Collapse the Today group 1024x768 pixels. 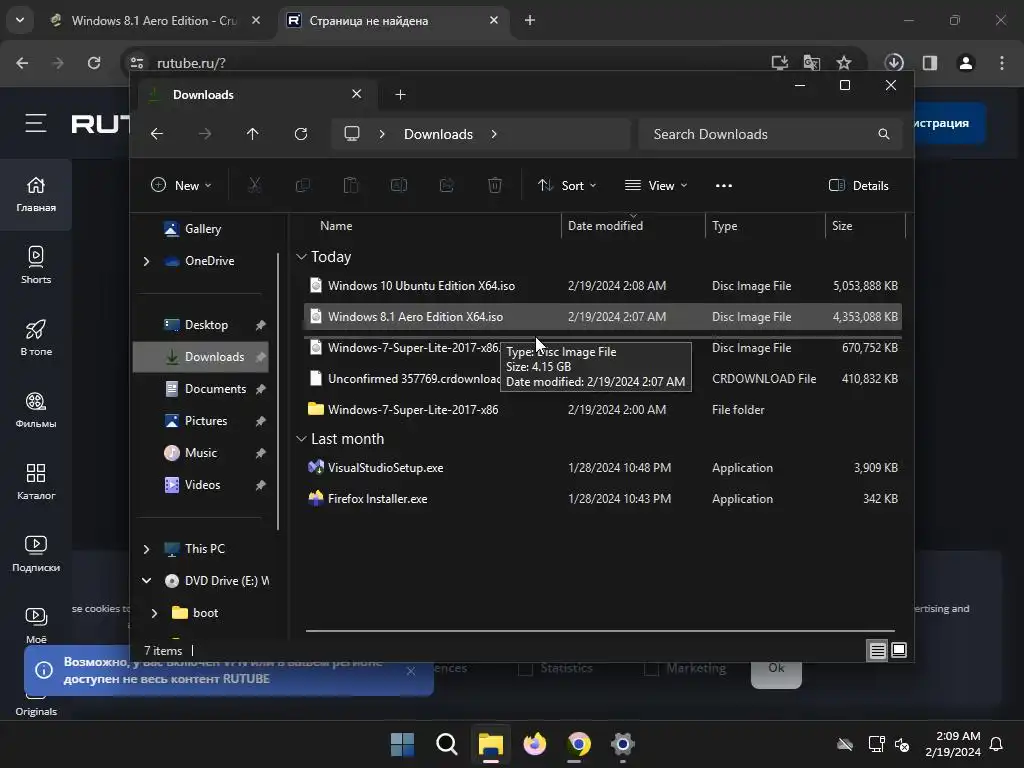click(301, 257)
